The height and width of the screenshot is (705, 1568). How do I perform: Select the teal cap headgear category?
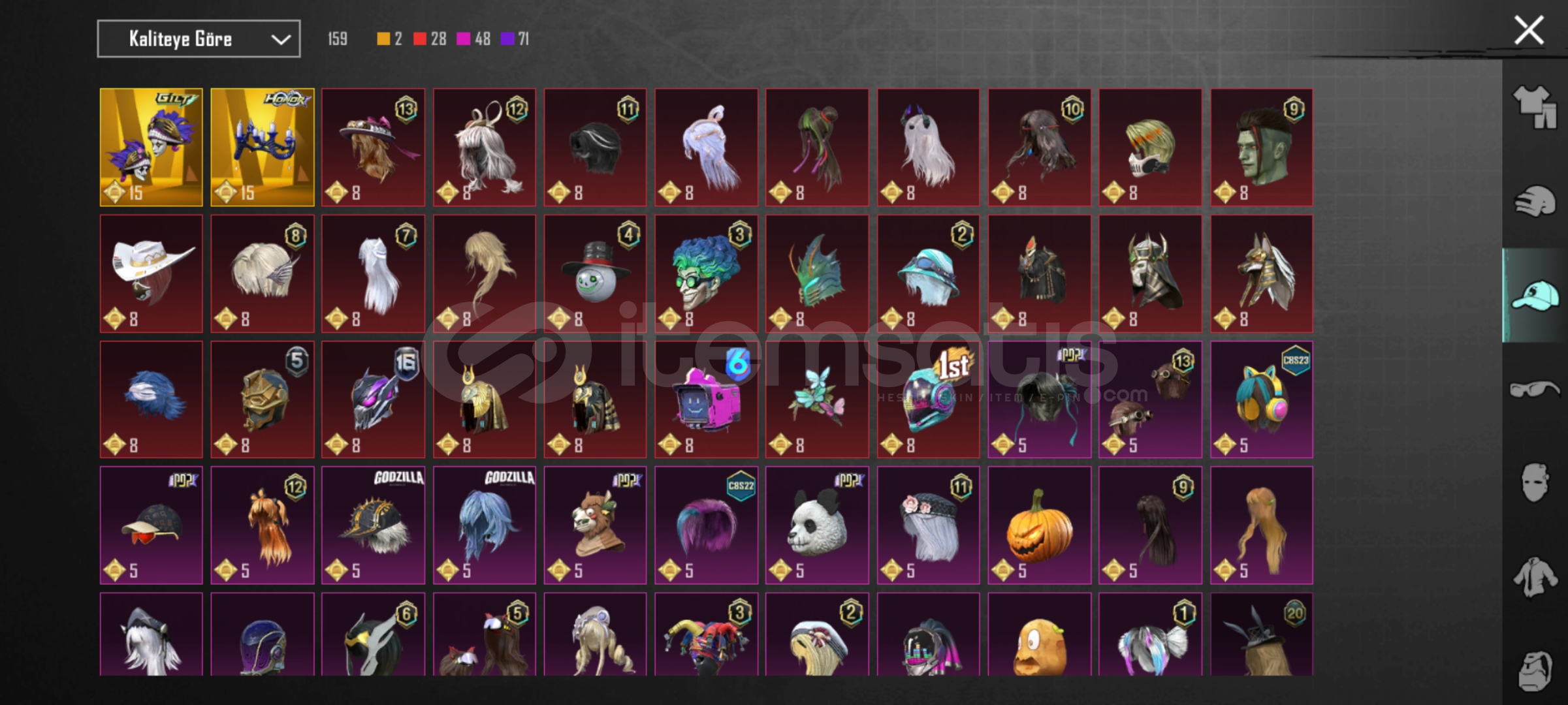coord(1534,296)
